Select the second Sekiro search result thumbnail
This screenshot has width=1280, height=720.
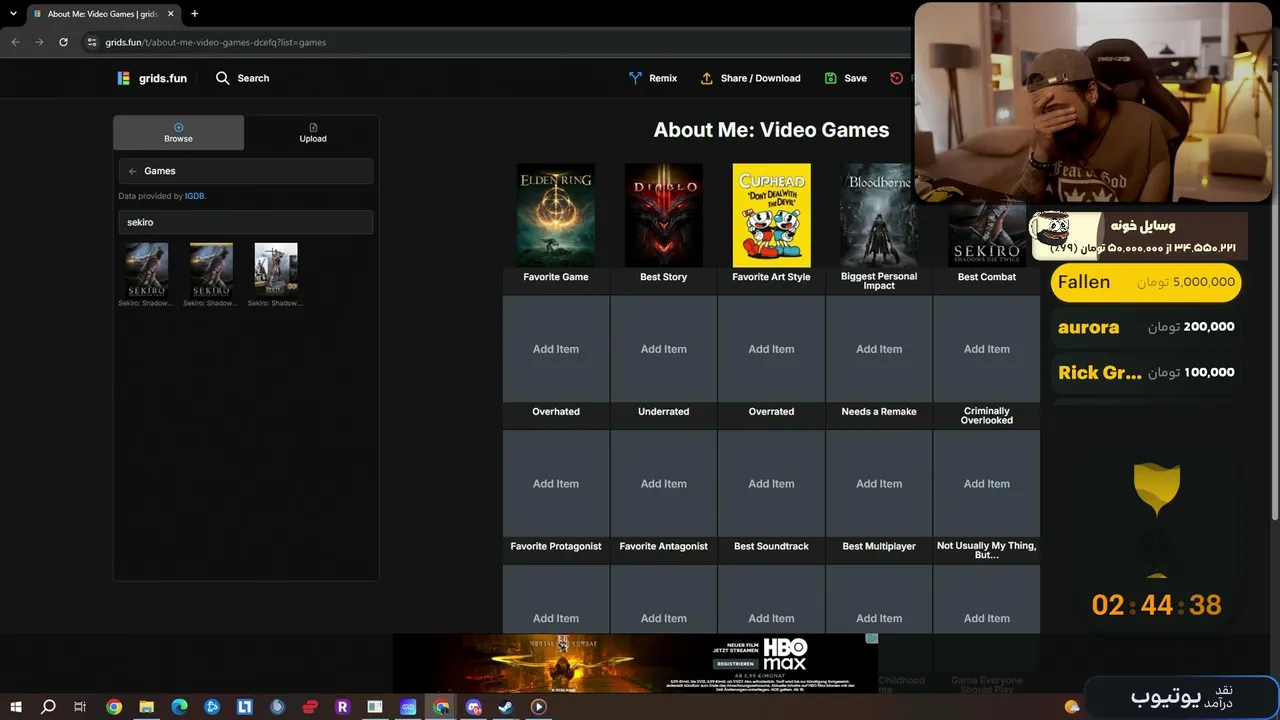(211, 270)
